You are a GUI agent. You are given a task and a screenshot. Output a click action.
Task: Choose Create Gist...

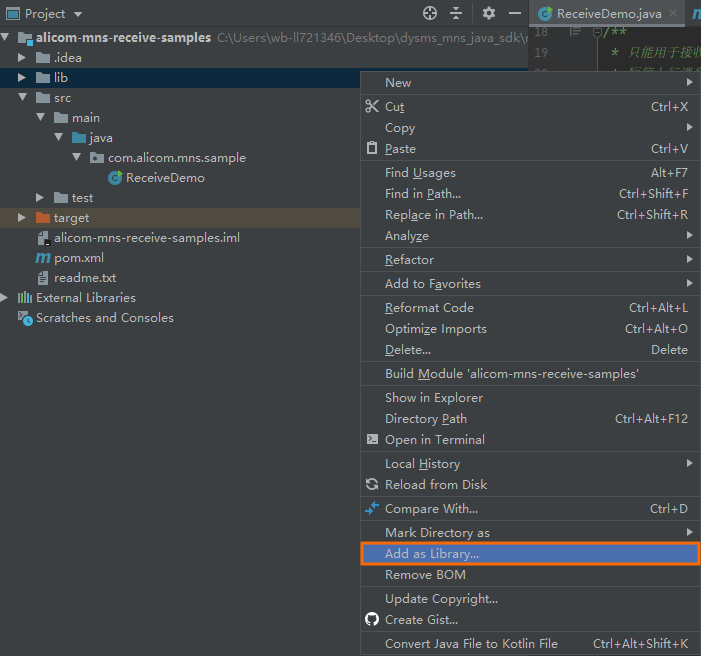(x=530, y=620)
